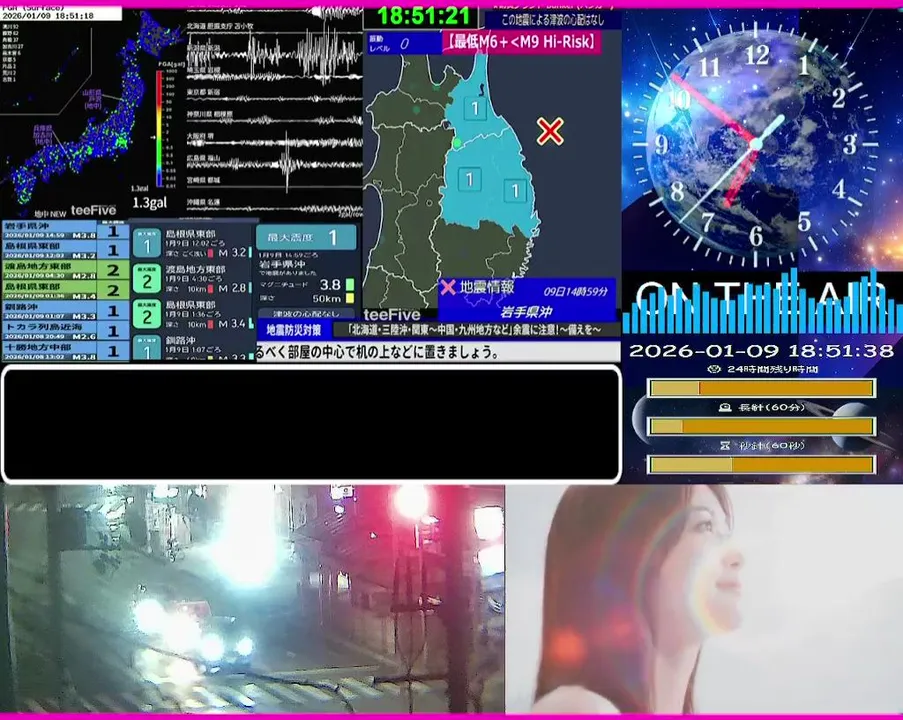The image size is (903, 720).
Task: Click the M 2.8 magnitude of 渡島地方東部
Action: 233,288
